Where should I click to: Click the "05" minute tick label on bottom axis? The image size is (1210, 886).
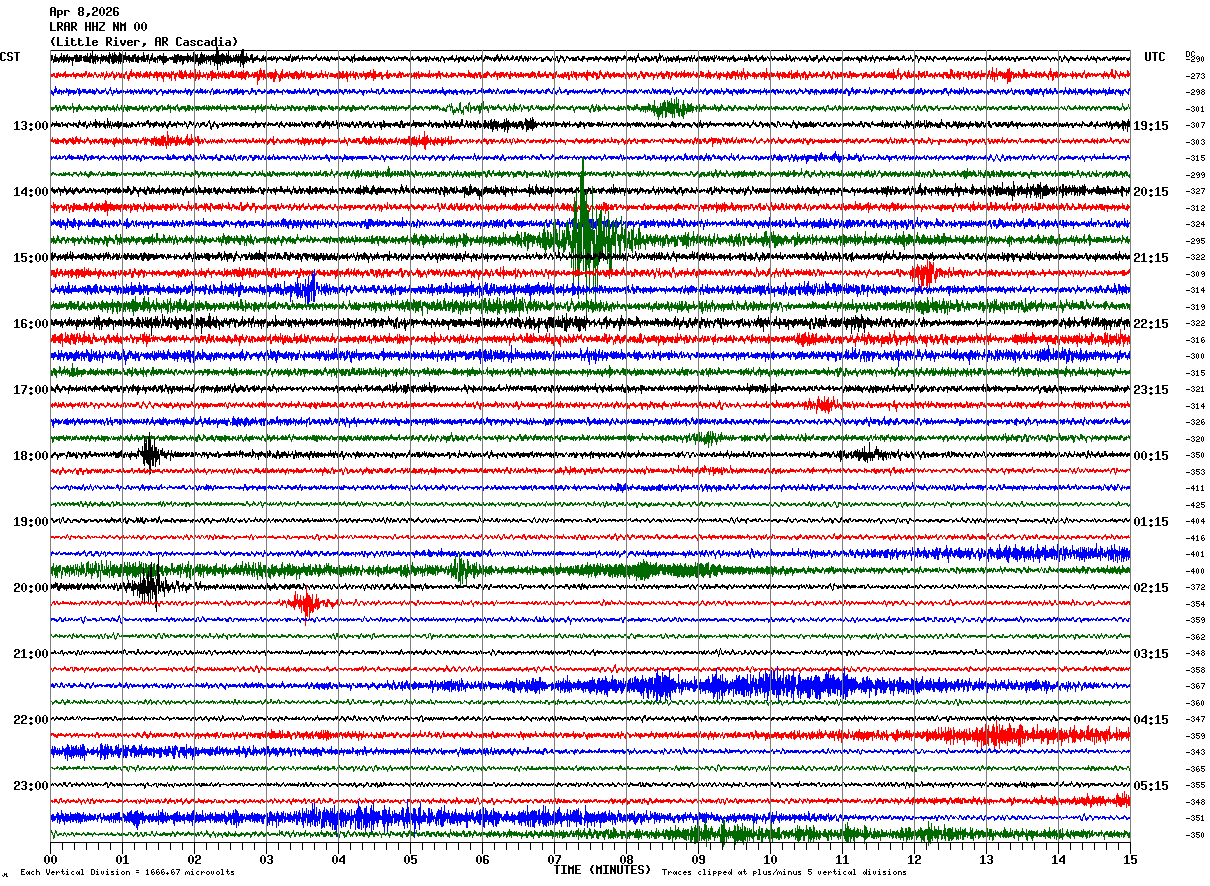coord(410,859)
